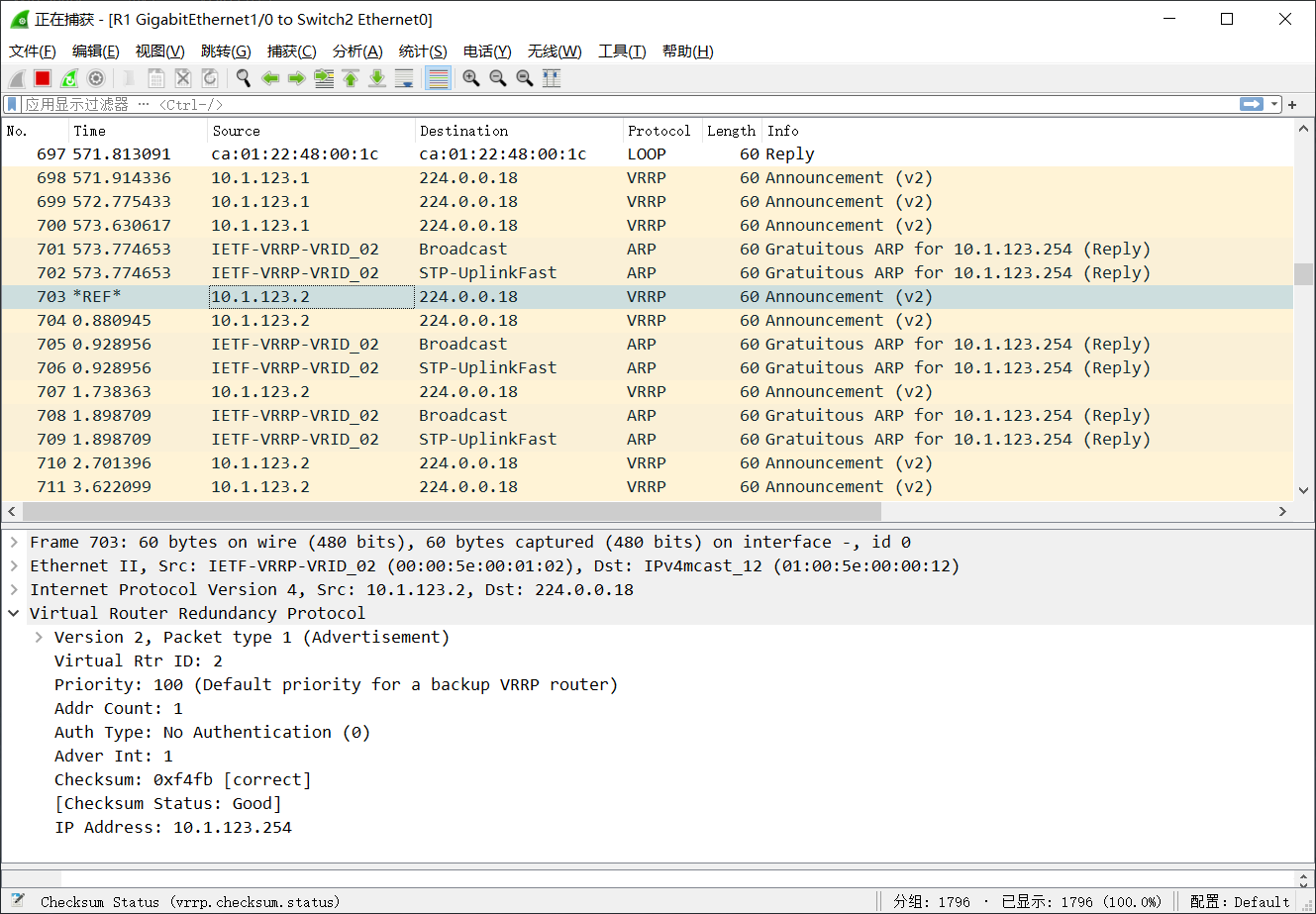Go to the next packet

[x=296, y=77]
